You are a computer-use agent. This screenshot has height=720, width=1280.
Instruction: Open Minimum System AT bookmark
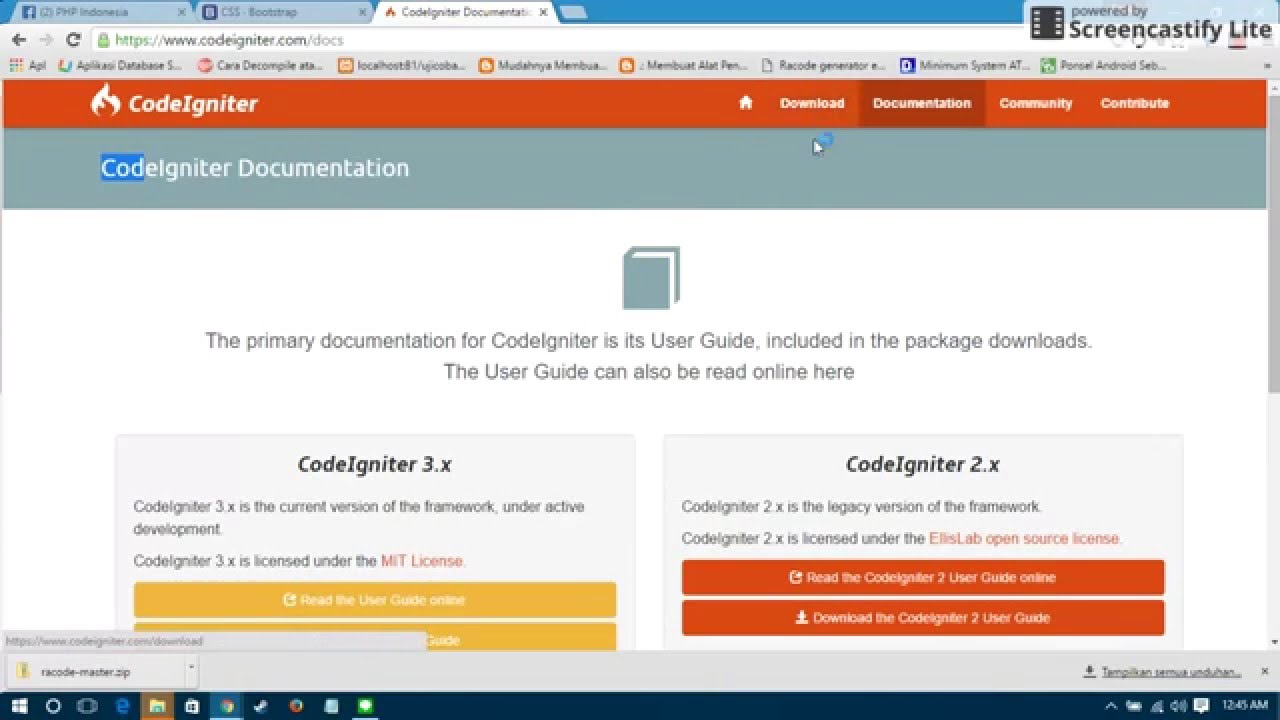[x=965, y=65]
